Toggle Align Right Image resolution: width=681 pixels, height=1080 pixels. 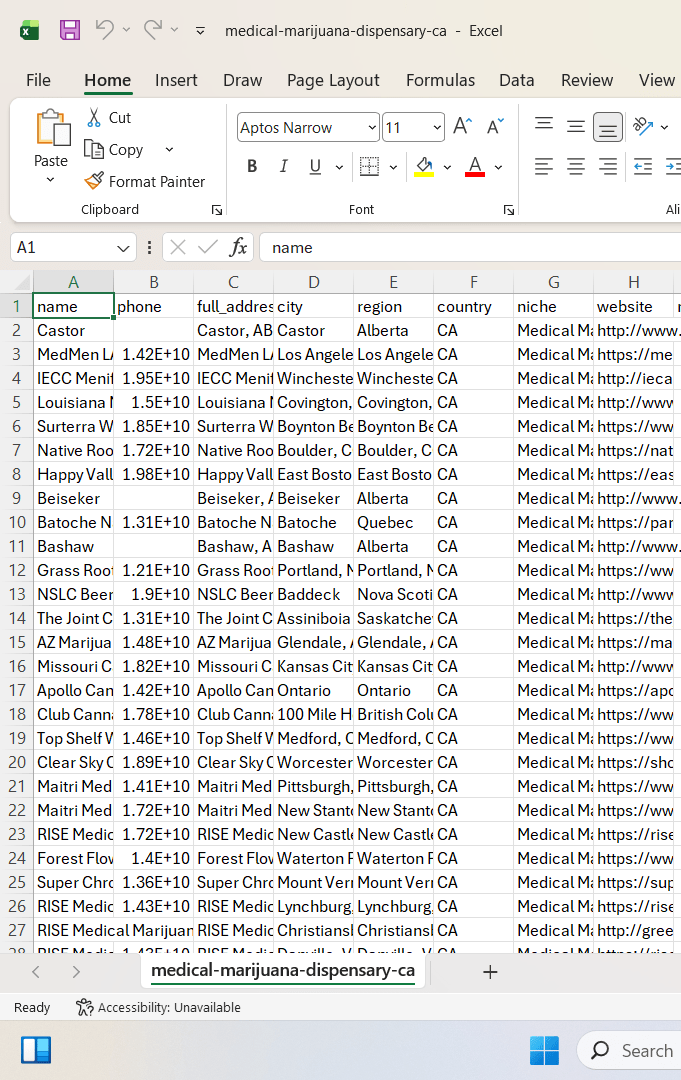click(x=607, y=166)
